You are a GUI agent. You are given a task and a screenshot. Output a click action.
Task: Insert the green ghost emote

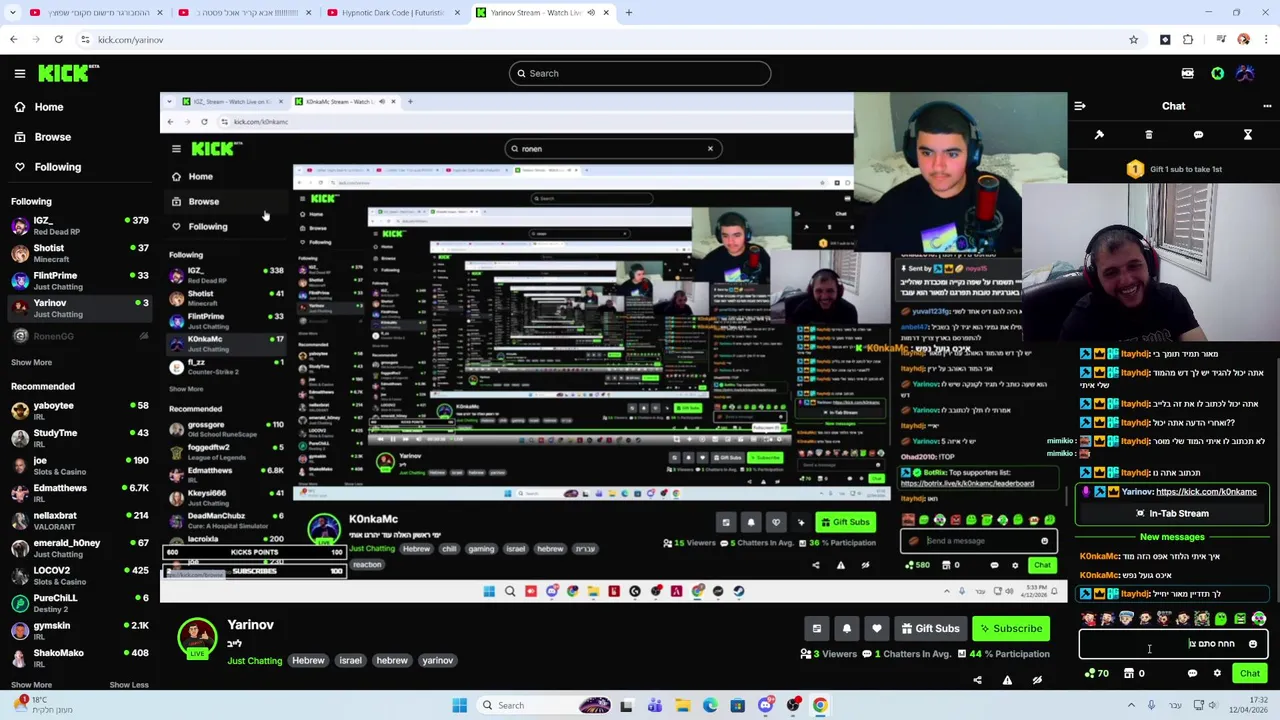coord(1221,619)
